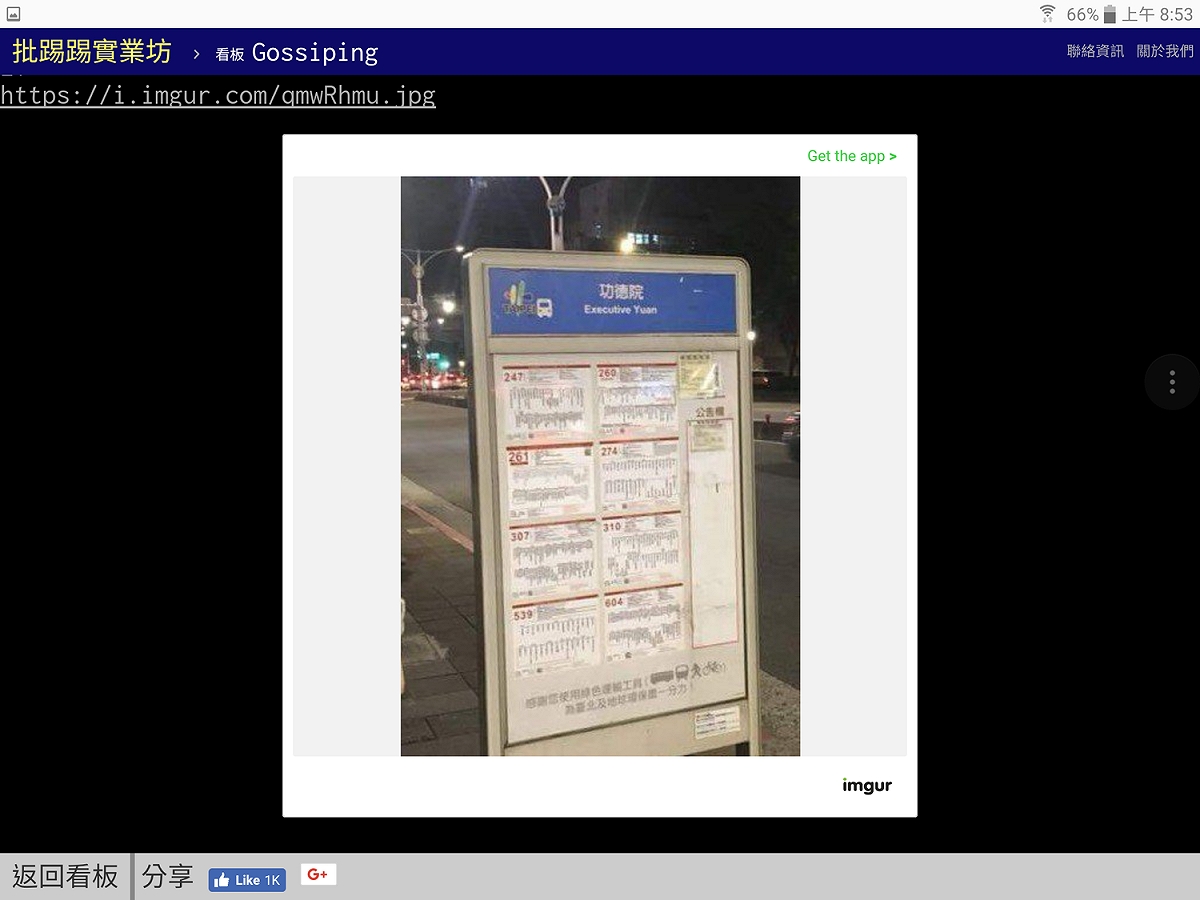Open the 看板 Gossiping board
Screen dimensions: 1200x900
pos(297,53)
